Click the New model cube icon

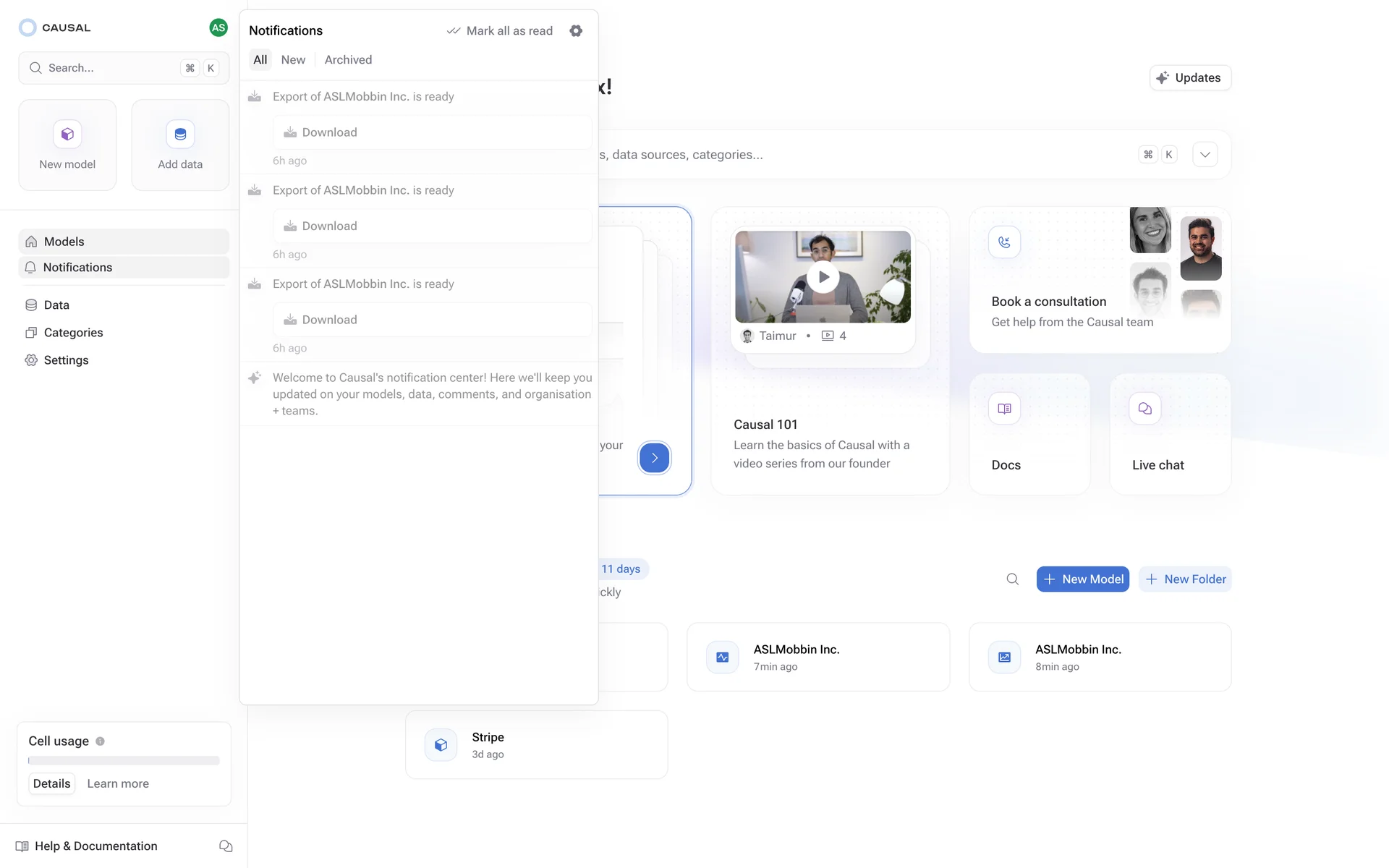coord(67,134)
